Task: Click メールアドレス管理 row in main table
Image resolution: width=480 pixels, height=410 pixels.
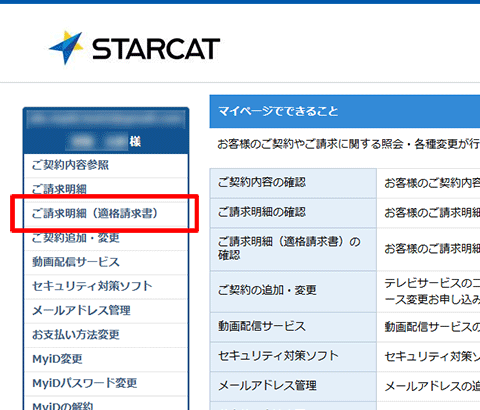Action: click(293, 386)
